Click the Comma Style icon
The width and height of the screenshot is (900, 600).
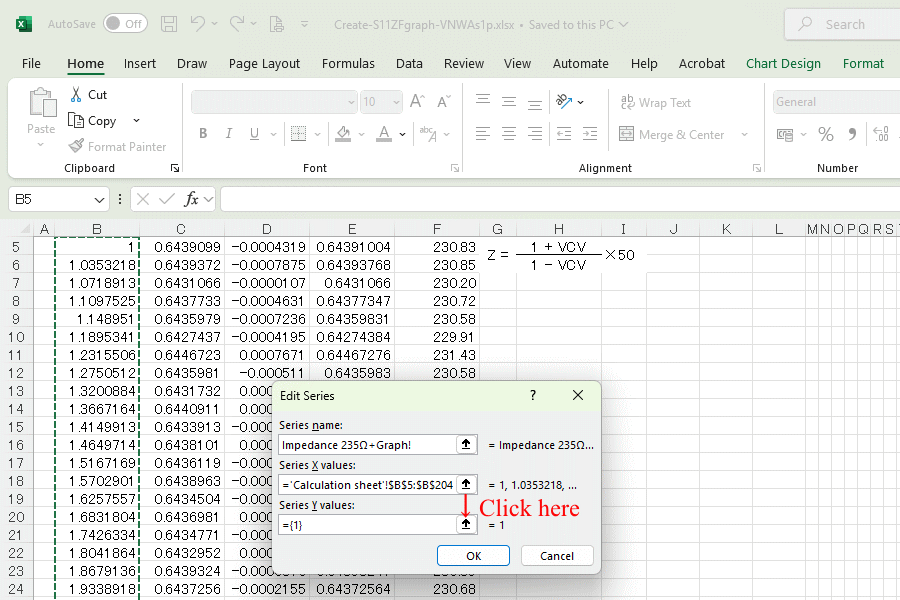pyautogui.click(x=852, y=134)
